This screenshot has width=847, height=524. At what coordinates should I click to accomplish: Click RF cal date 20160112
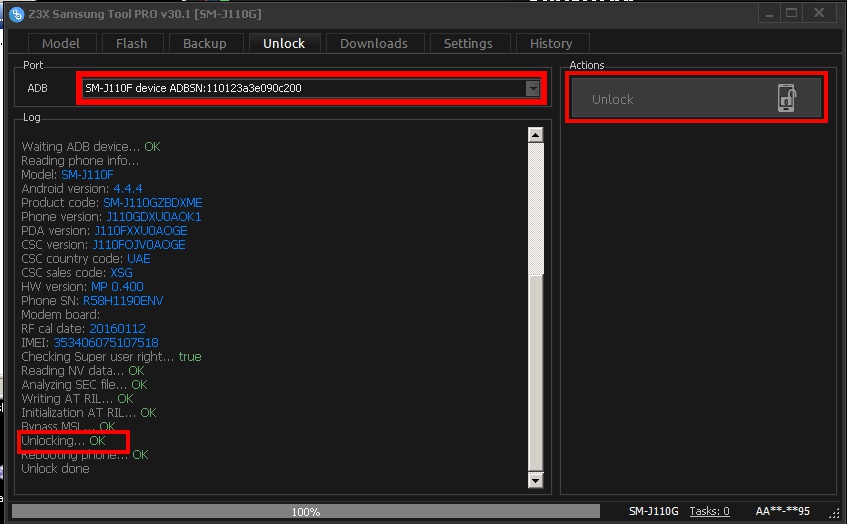tap(118, 328)
